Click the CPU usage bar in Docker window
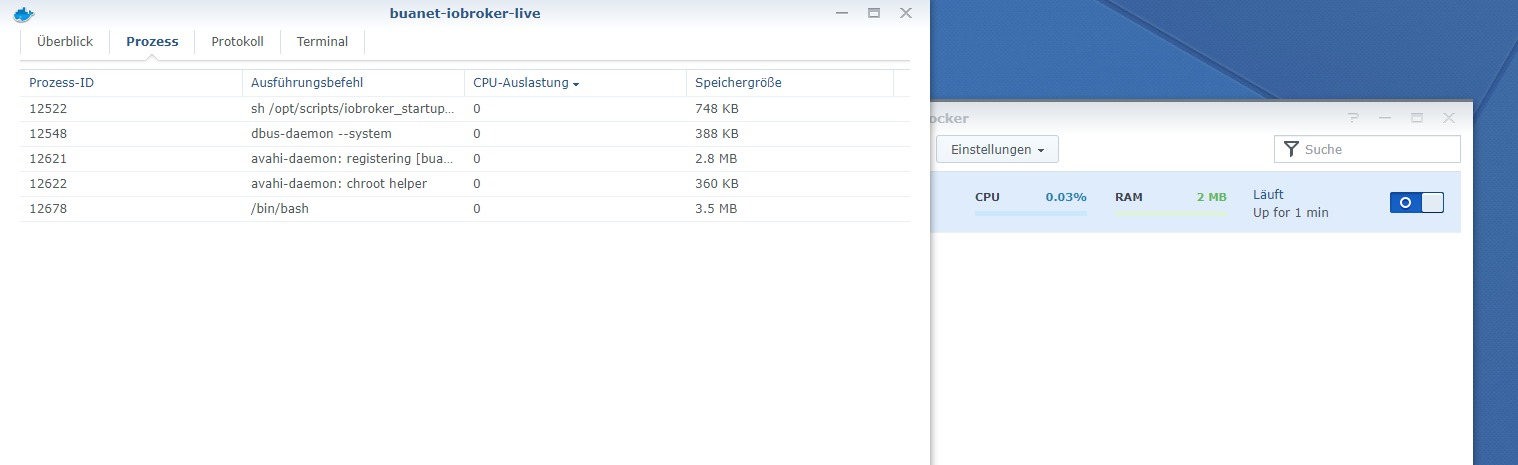This screenshot has width=1518, height=465. coord(1031,213)
